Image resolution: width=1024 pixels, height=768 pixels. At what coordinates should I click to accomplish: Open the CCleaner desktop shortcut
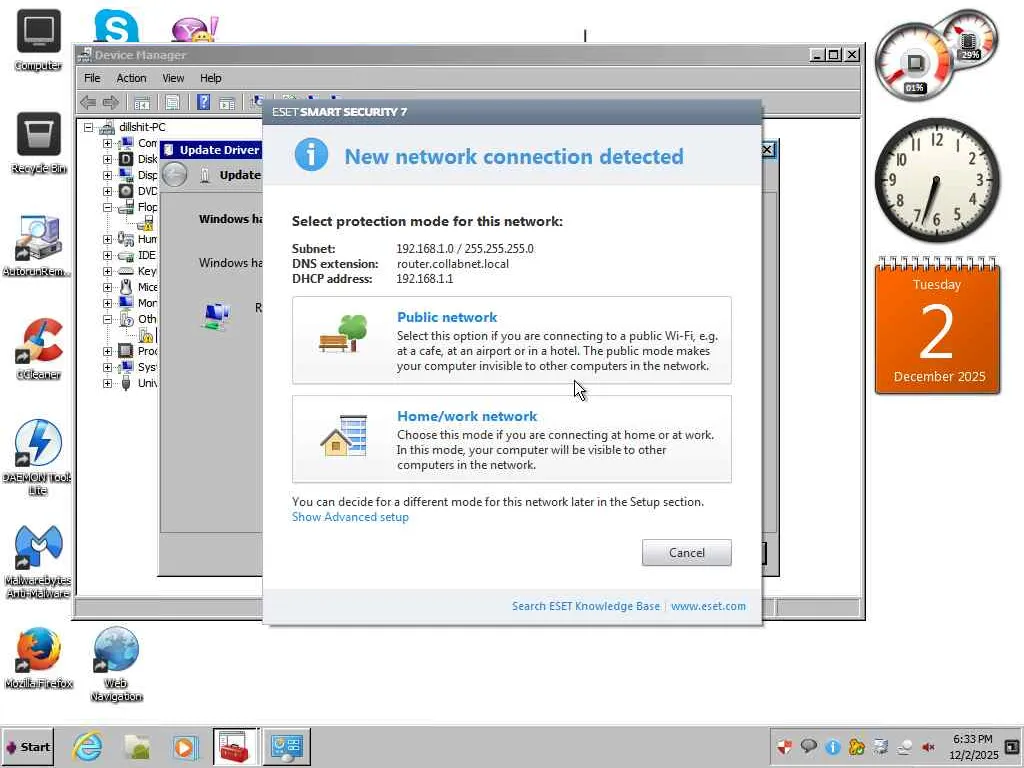(x=38, y=349)
